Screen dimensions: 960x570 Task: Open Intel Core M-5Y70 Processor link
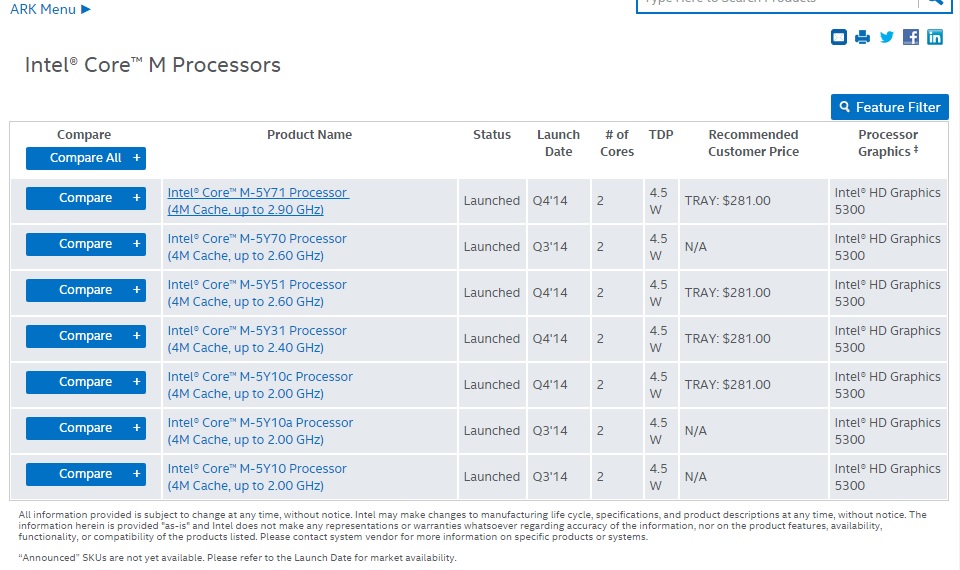point(257,247)
